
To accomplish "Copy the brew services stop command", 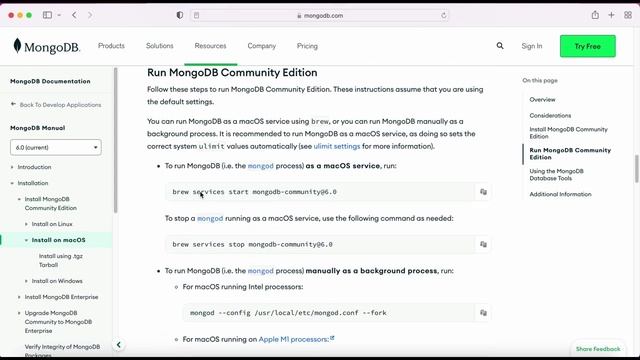I will [483, 244].
